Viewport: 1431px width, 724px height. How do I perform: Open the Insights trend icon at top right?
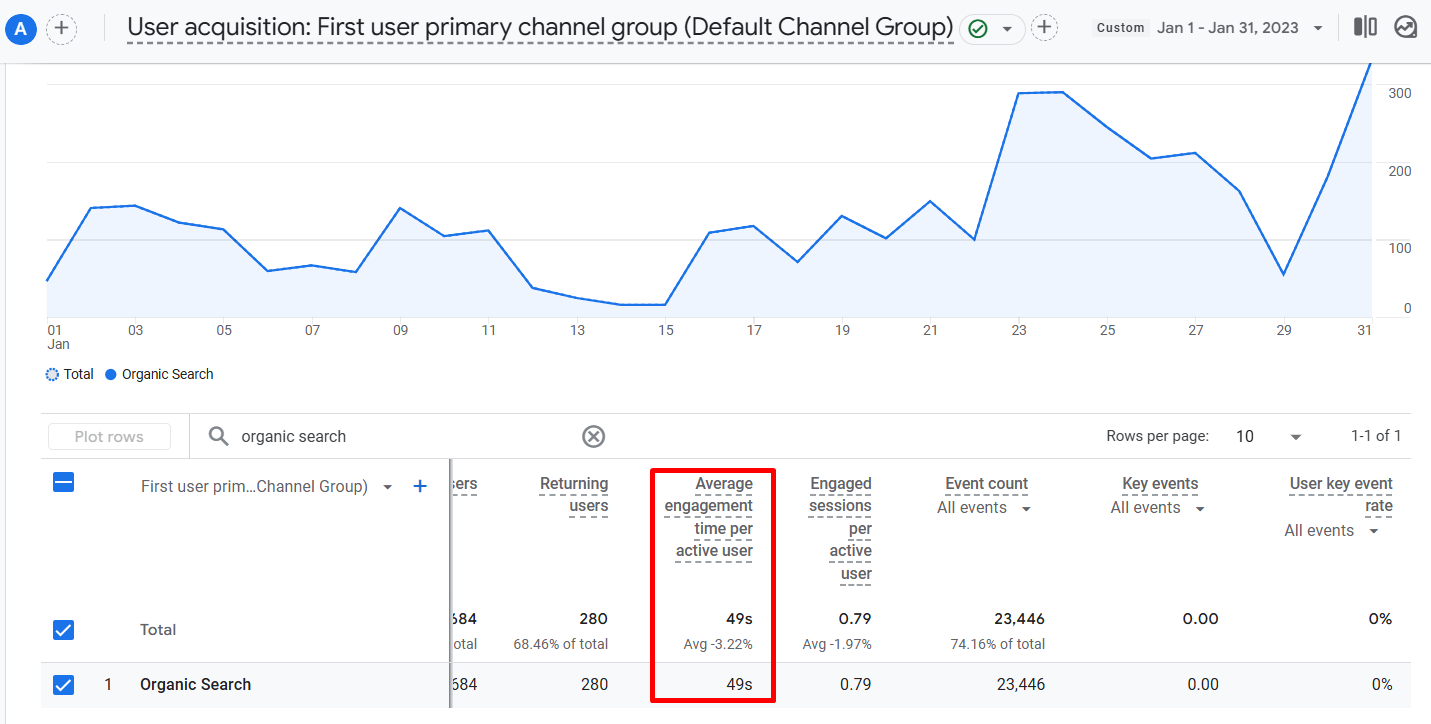tap(1406, 27)
